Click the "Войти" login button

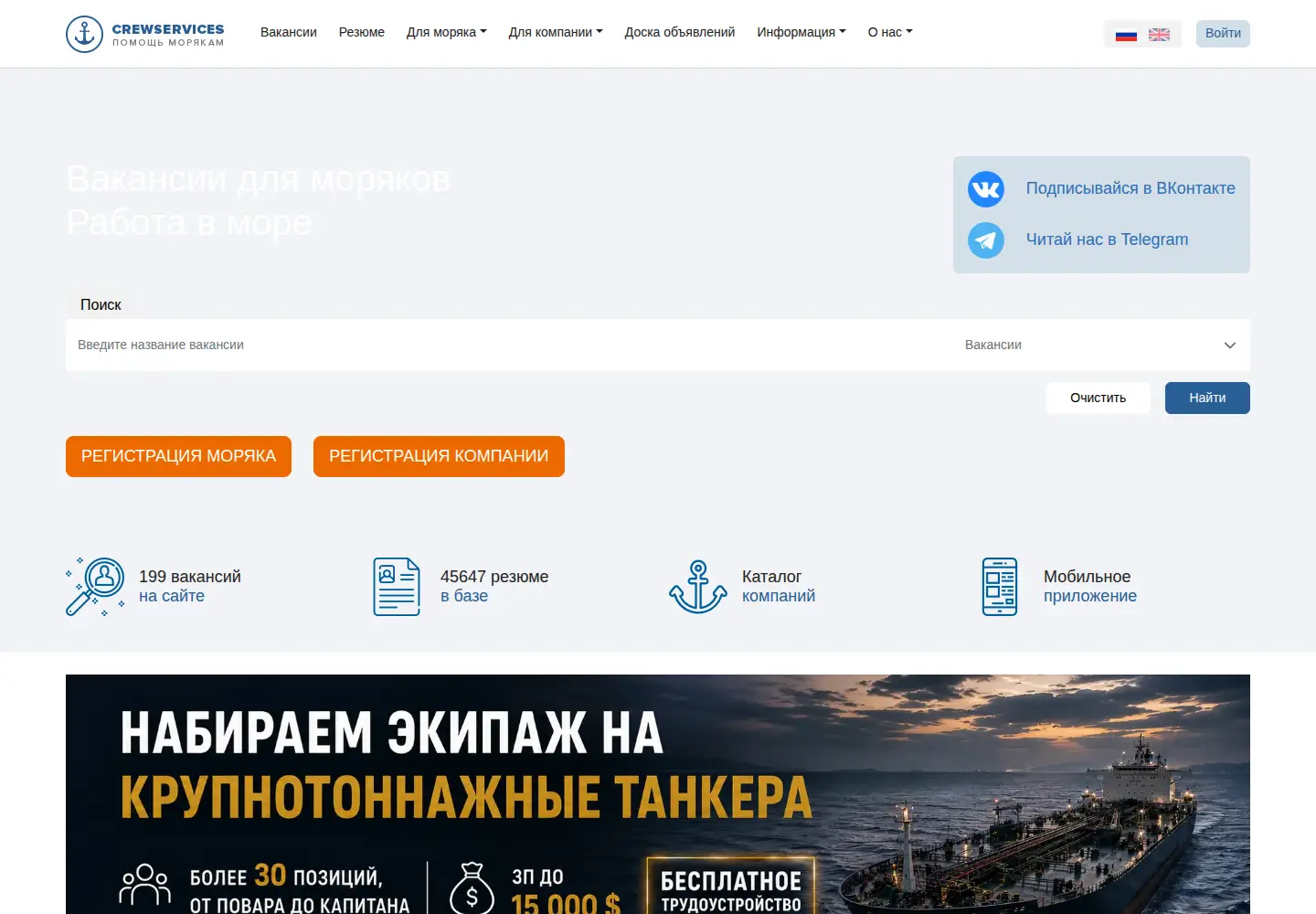pos(1223,34)
